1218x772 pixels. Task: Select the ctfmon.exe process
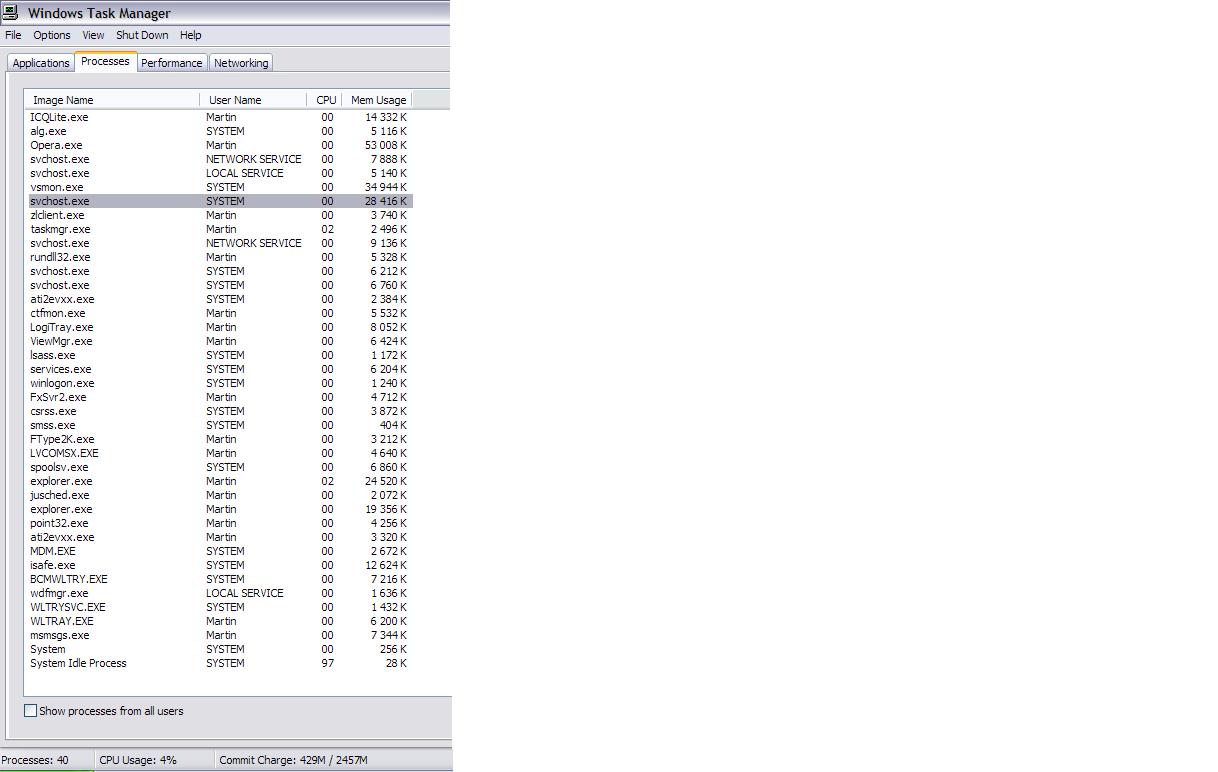point(219,313)
